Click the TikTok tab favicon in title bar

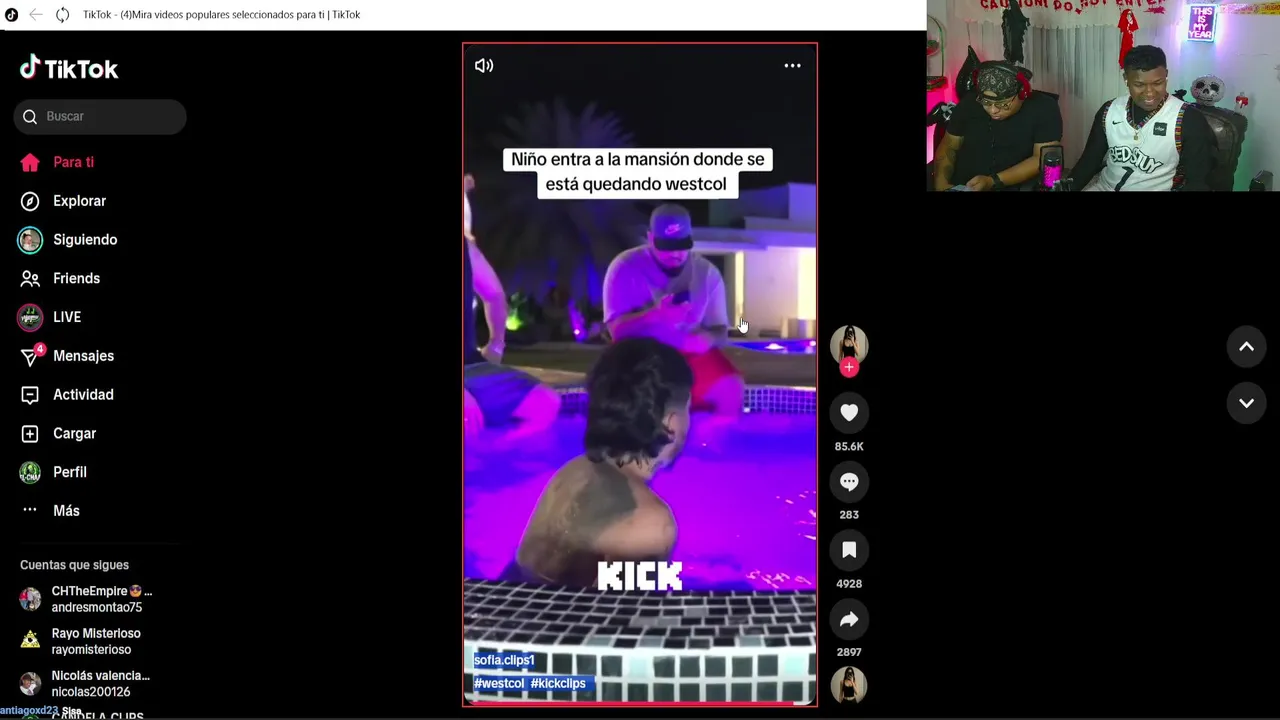(11, 14)
